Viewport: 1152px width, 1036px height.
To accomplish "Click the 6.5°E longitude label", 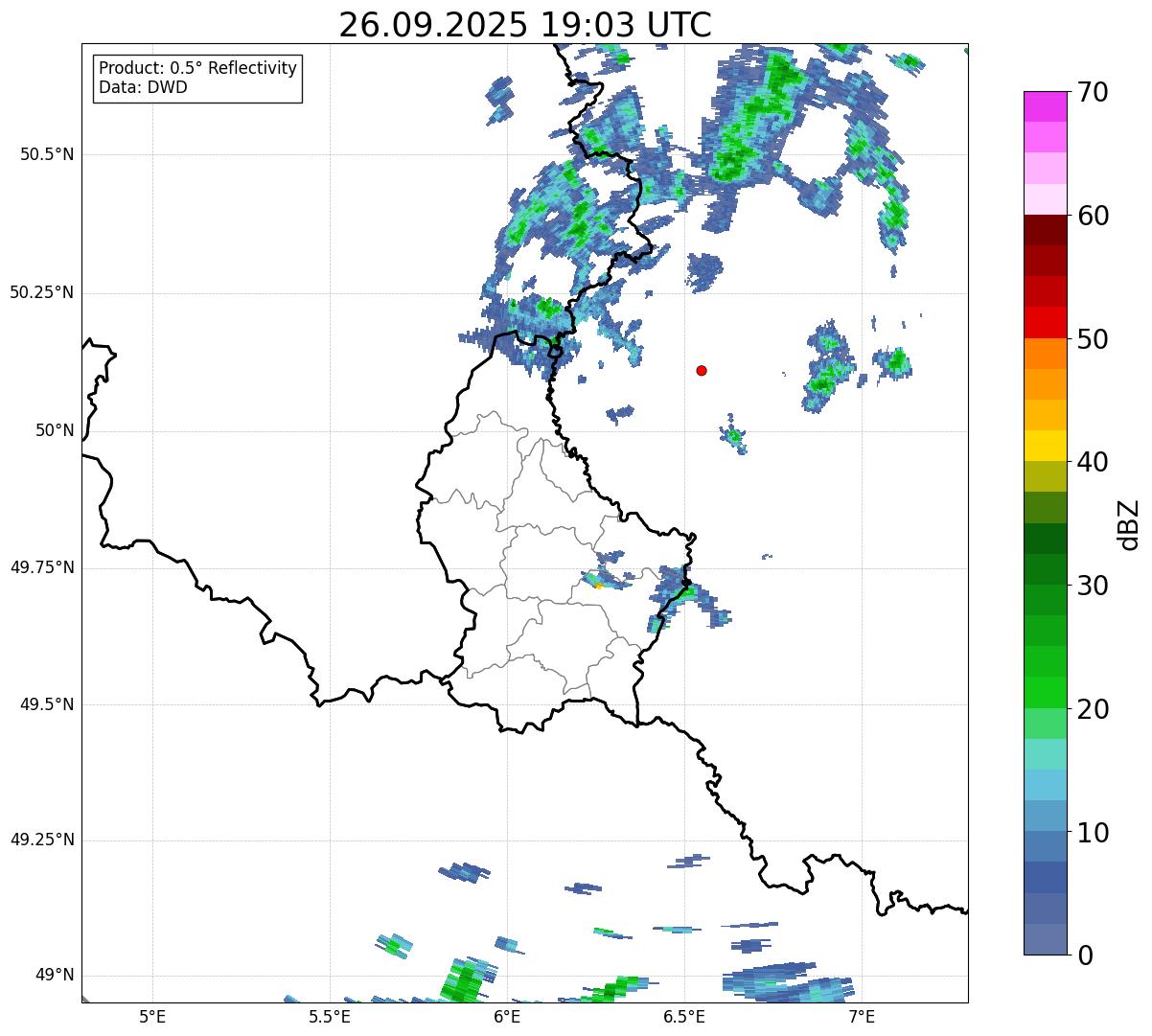I will [684, 1016].
